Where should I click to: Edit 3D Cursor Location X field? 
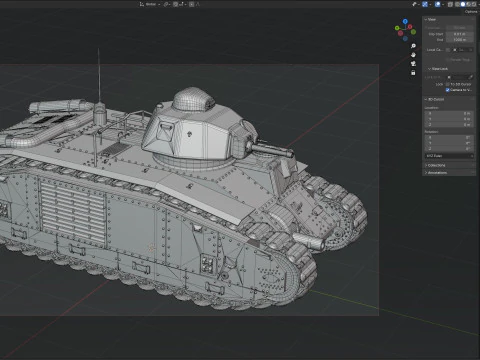click(x=449, y=113)
